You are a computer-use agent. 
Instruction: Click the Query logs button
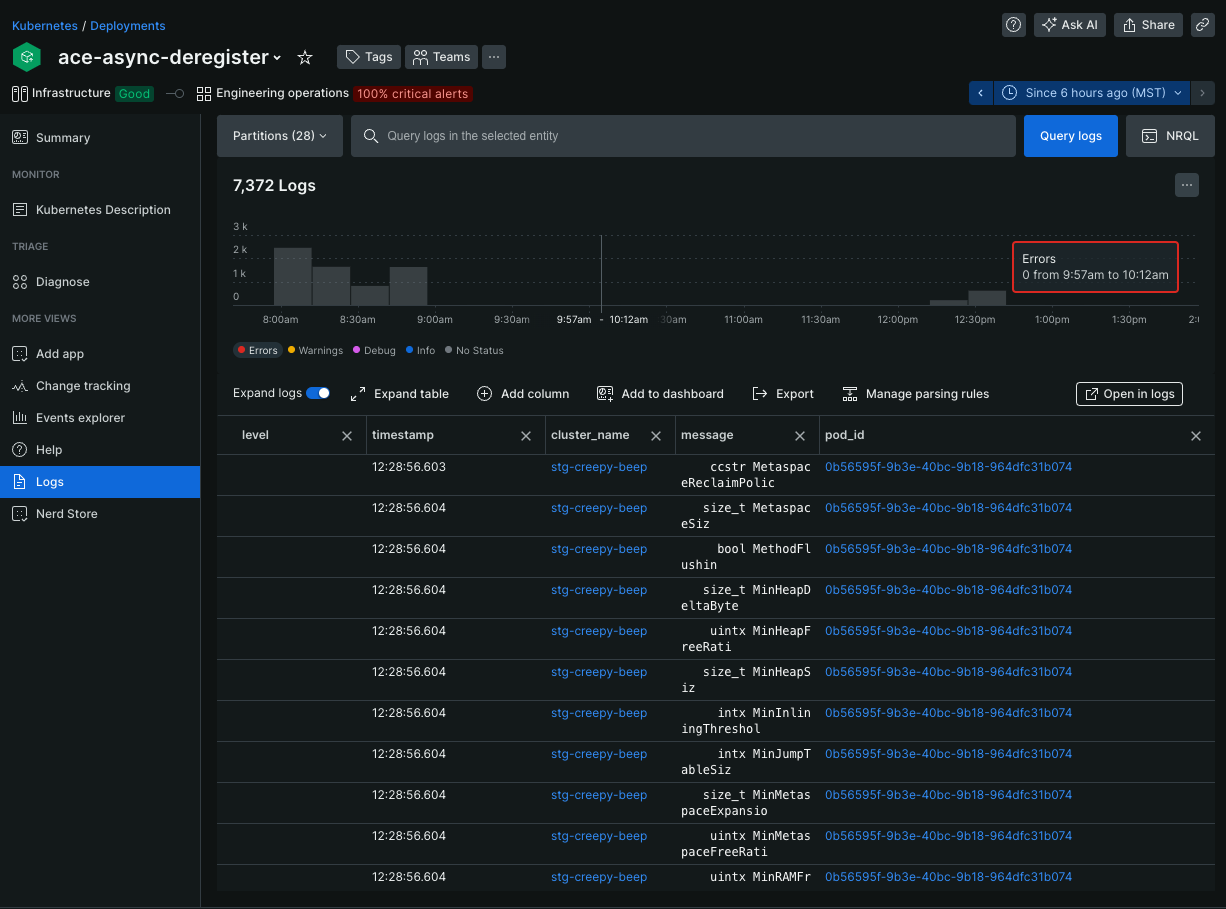[x=1070, y=135]
